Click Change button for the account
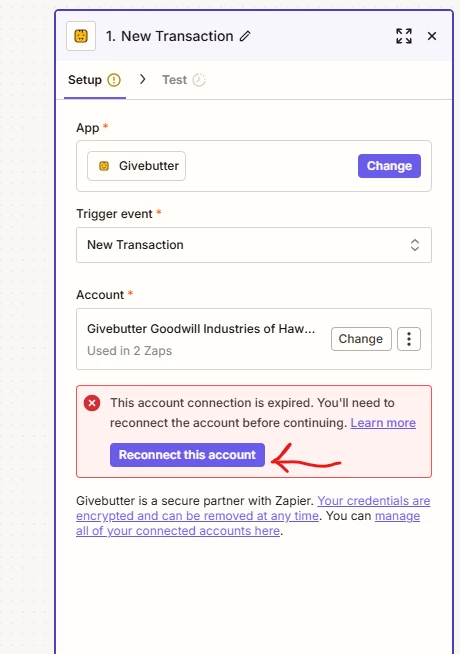 [x=361, y=339]
